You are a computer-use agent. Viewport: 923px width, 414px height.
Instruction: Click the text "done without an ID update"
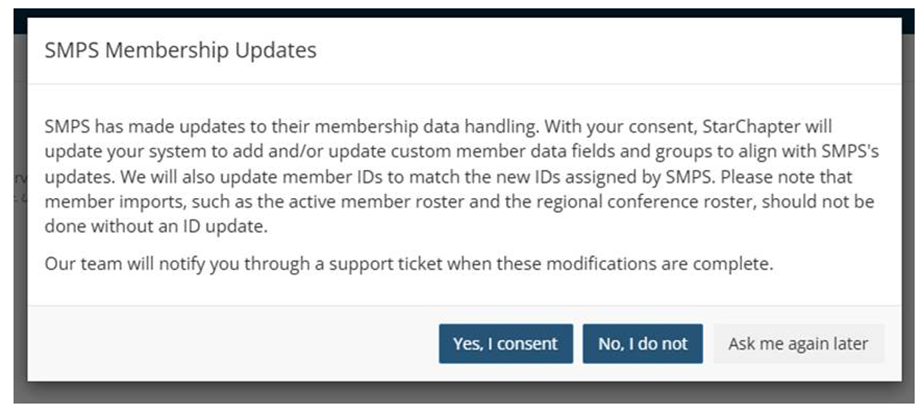pyautogui.click(x=156, y=227)
